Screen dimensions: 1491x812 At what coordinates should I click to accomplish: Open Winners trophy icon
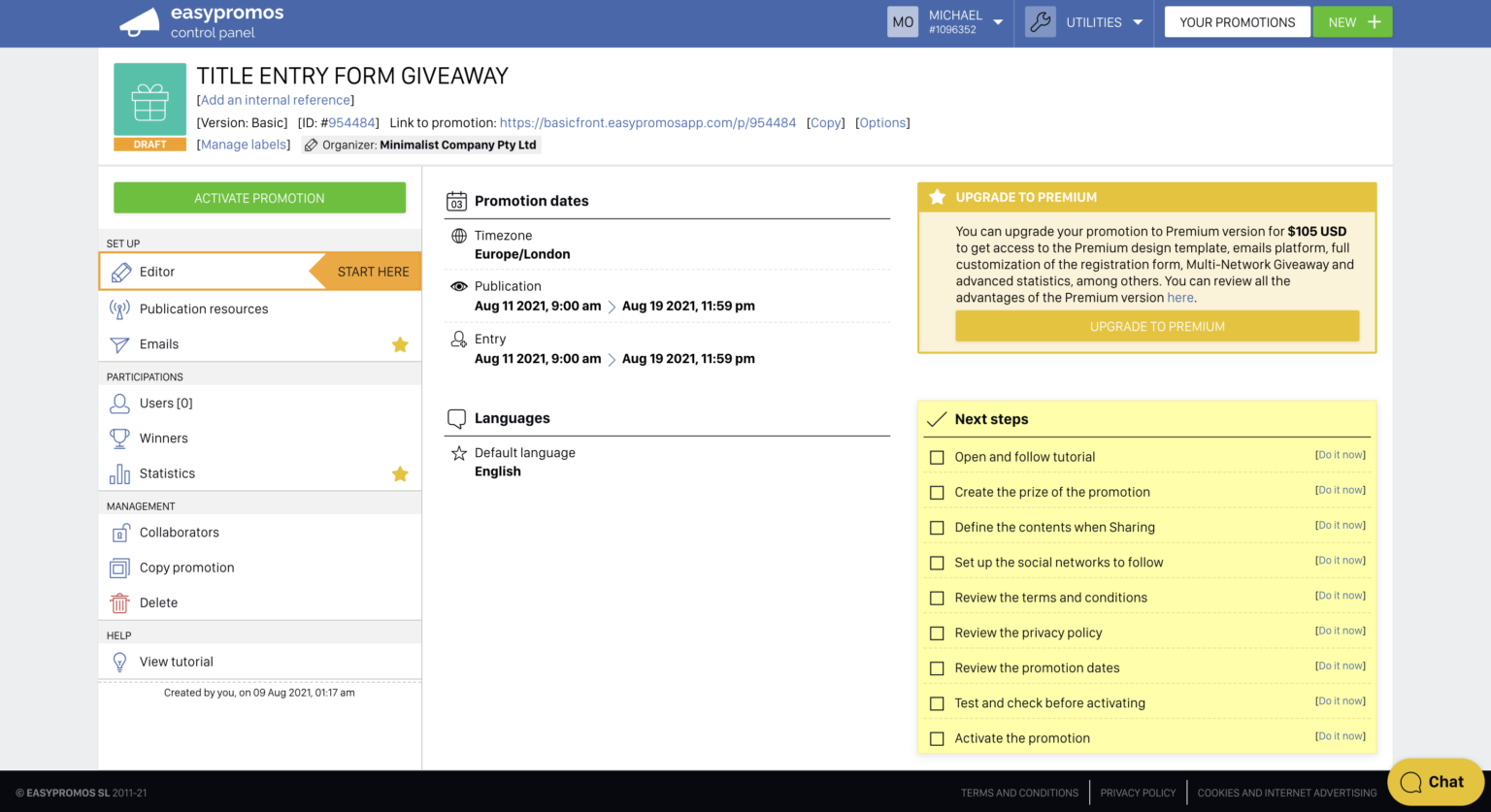119,438
